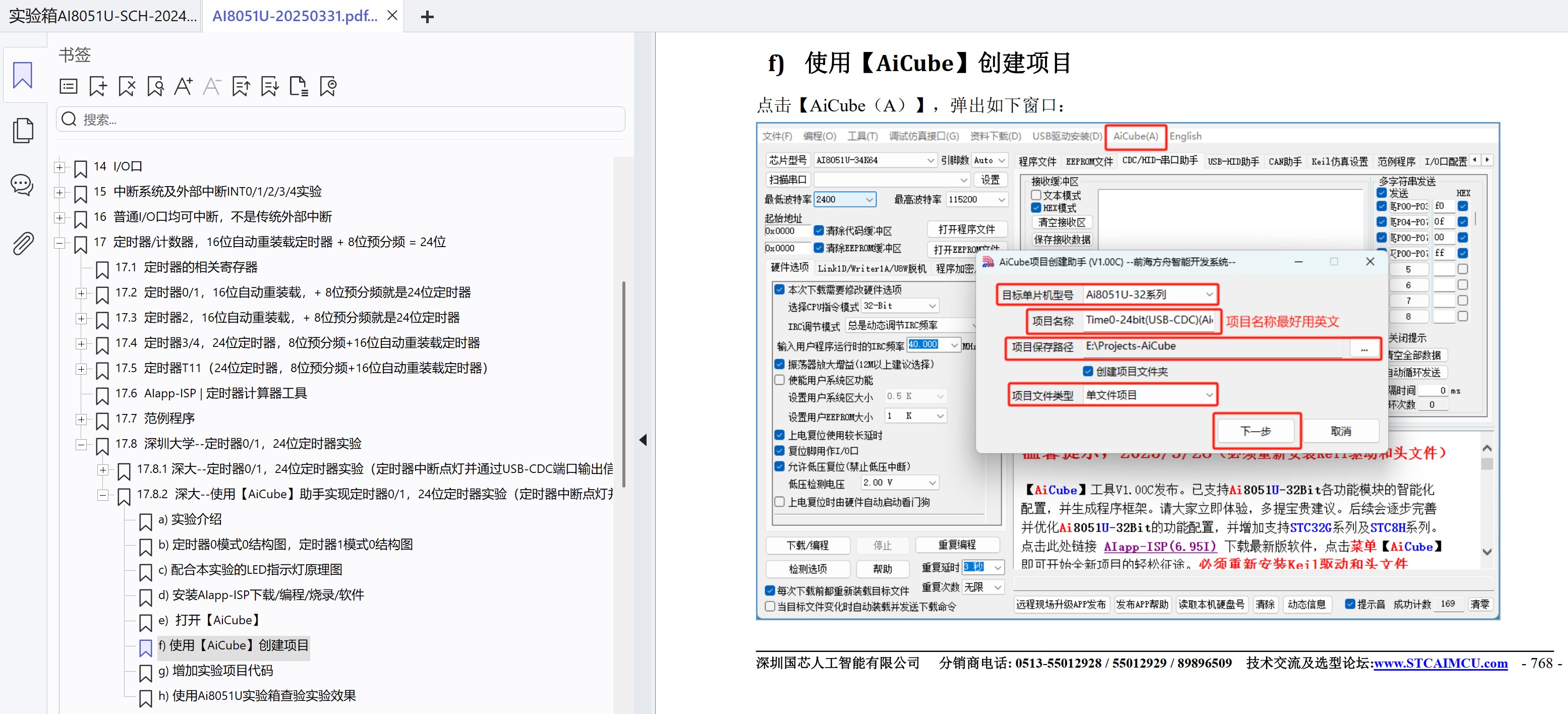This screenshot has width=1568, height=714.
Task: Select bookmark 'f) 使用【AiCube】创建项目'
Action: [233, 645]
